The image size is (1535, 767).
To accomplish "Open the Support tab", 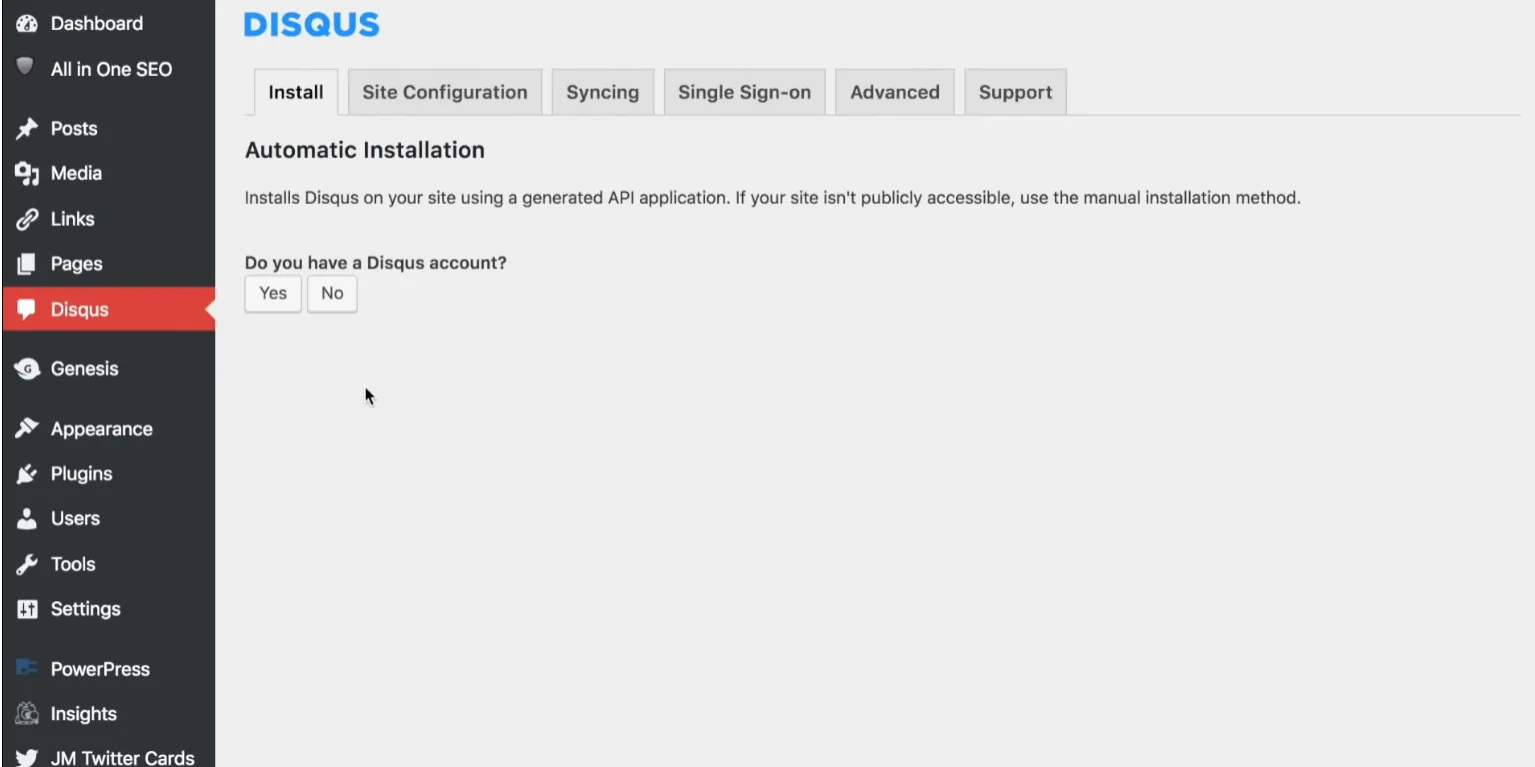I will 1015,92.
